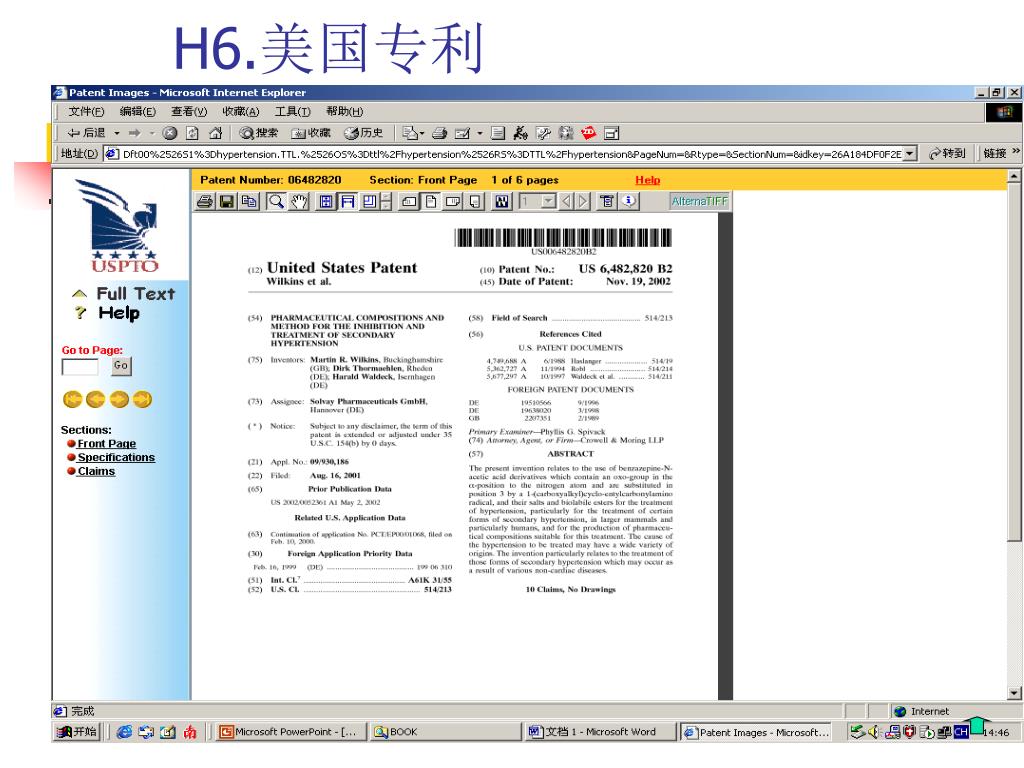Open the Specifications section link
This screenshot has width=1024, height=768.
(116, 458)
